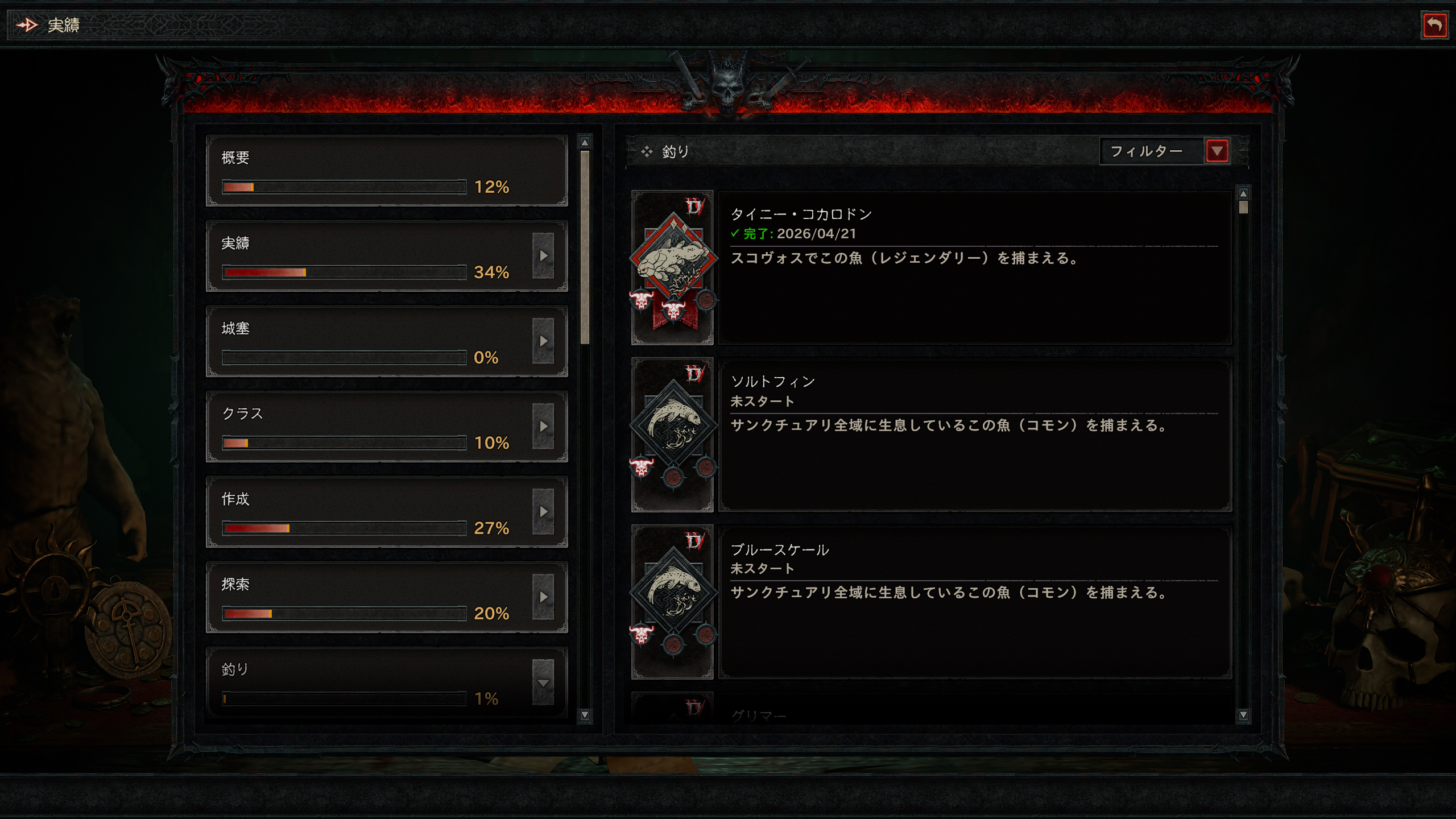Collapse the 釣り category arrow
The width and height of the screenshot is (1456, 819).
tap(543, 682)
